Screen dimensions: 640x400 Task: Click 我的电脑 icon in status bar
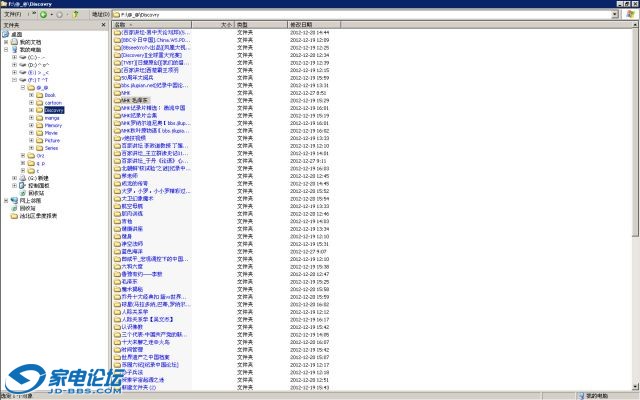coord(581,396)
